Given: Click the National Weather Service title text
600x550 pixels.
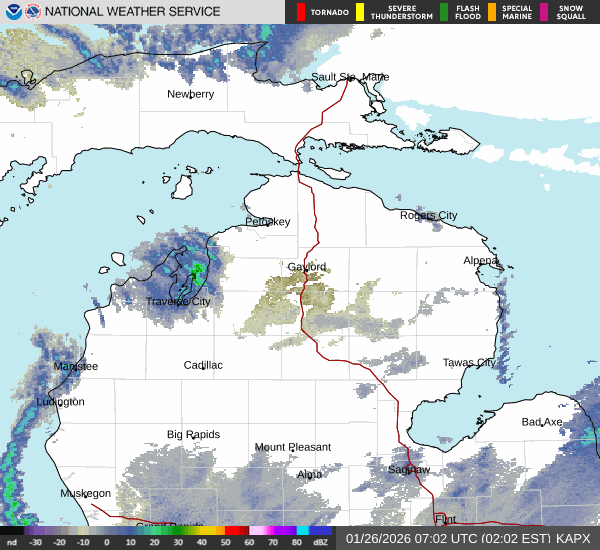Looking at the screenshot, I should pos(132,12).
